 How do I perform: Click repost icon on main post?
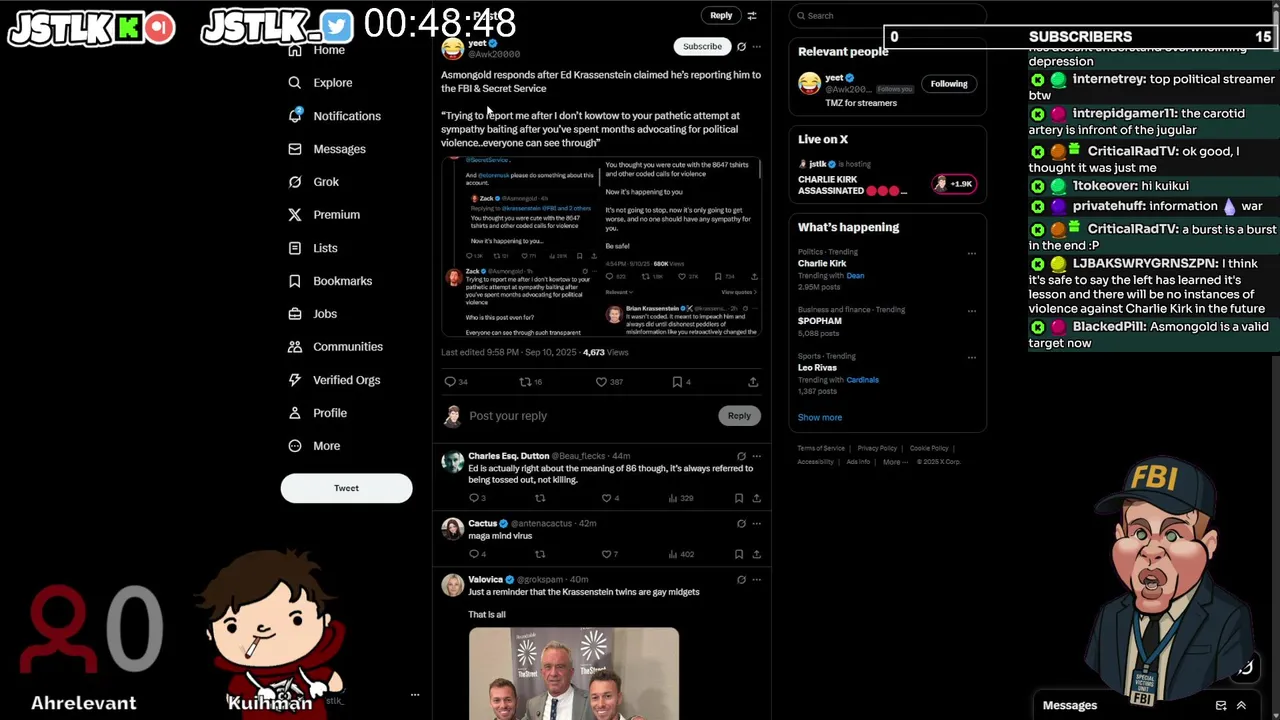525,382
